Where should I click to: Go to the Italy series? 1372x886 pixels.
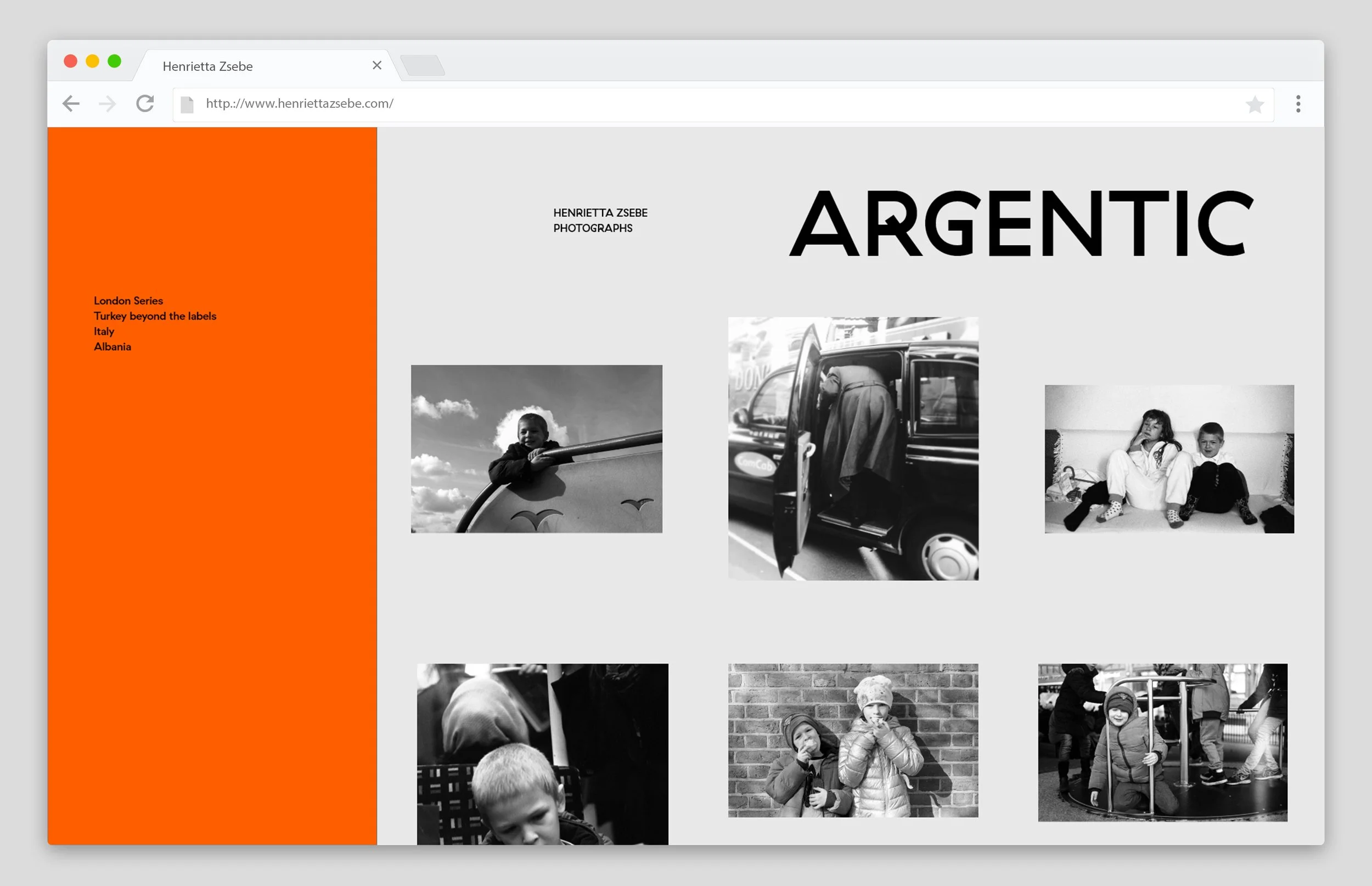click(104, 332)
